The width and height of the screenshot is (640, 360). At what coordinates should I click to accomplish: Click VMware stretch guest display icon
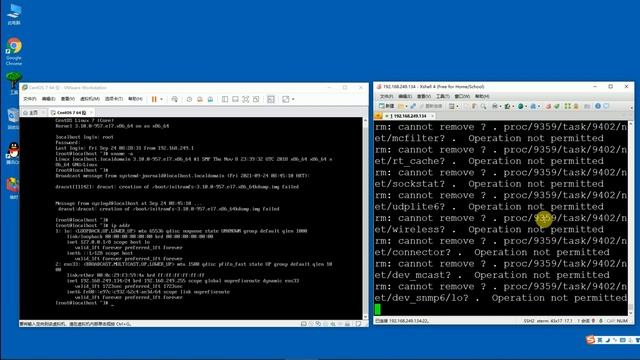pyautogui.click(x=286, y=99)
